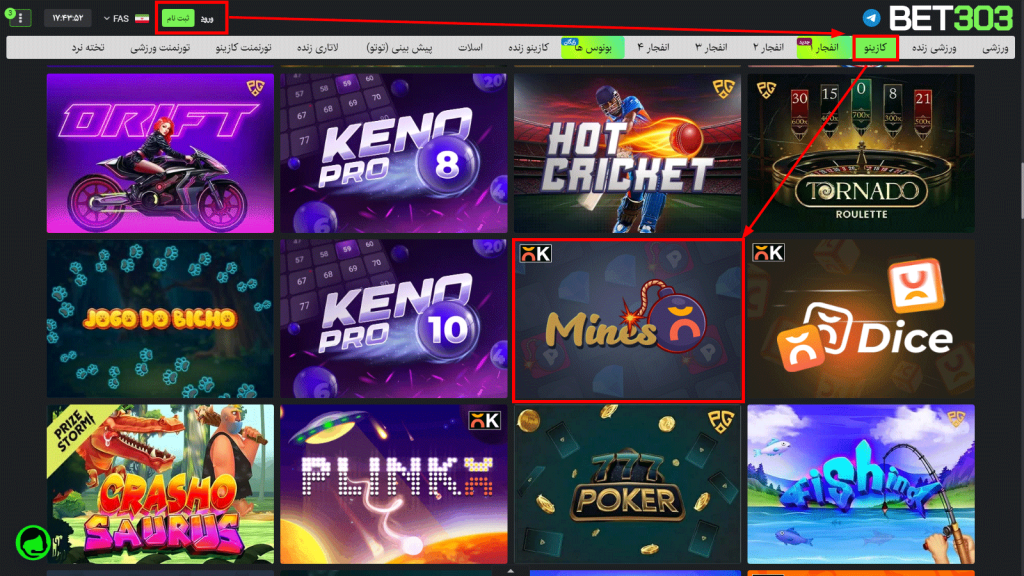The width and height of the screenshot is (1024, 576).
Task: Open the Tornado Roulette game tile
Action: (860, 152)
